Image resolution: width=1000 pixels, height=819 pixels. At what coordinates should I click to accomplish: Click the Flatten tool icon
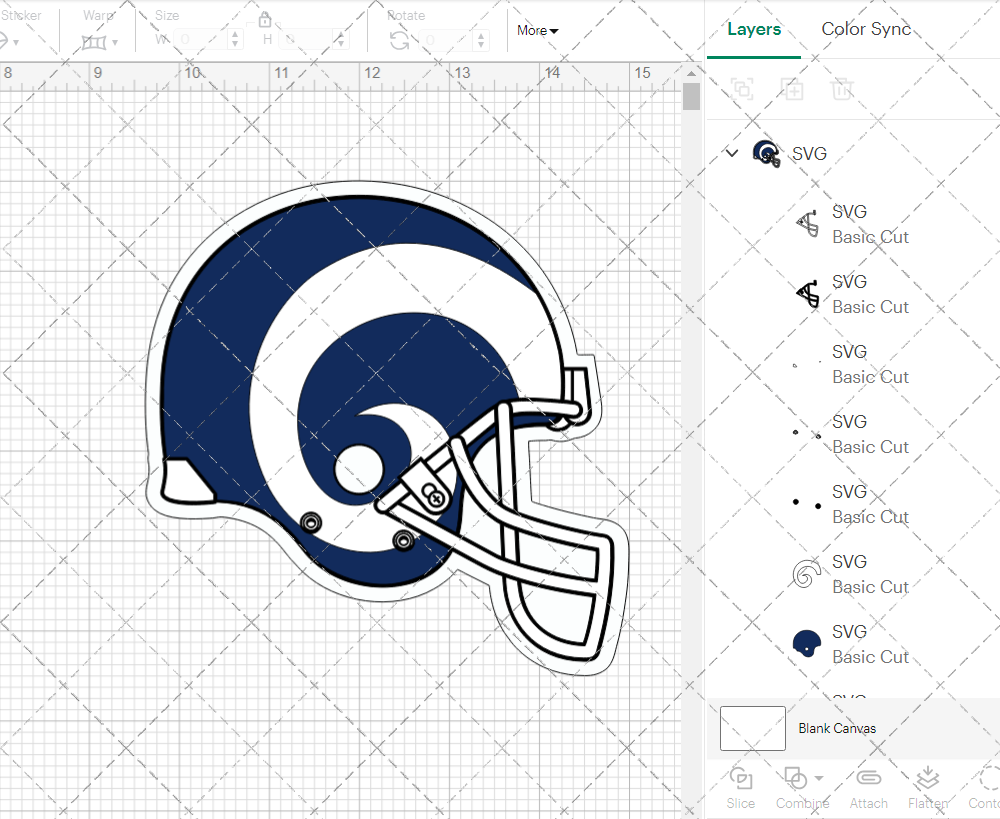coord(927,778)
